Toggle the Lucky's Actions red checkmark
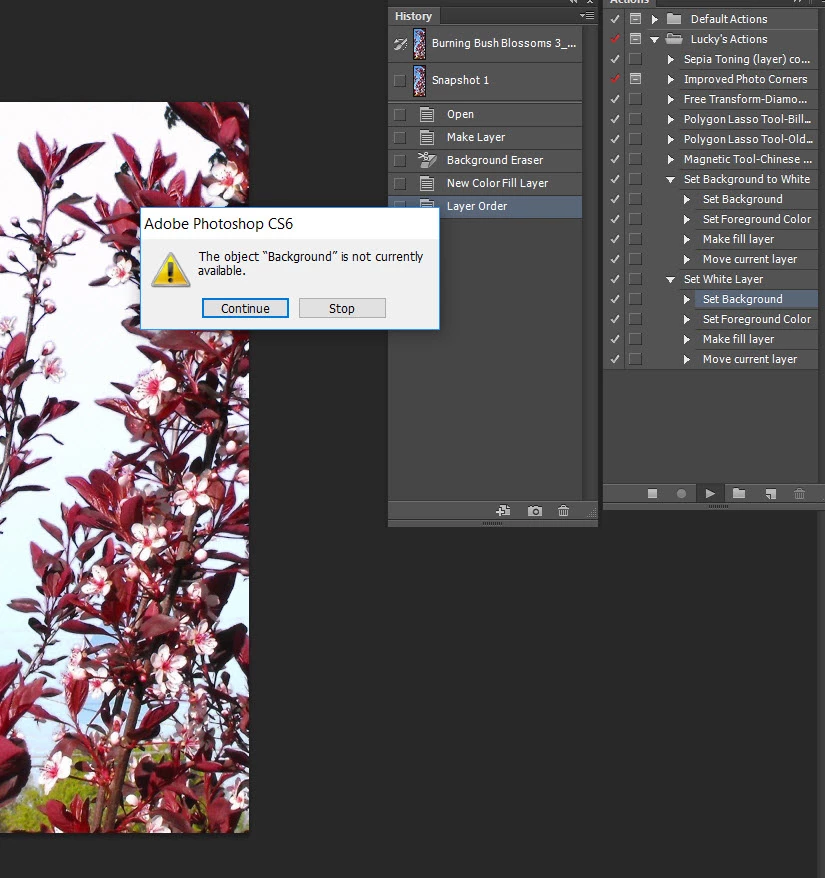 [615, 39]
